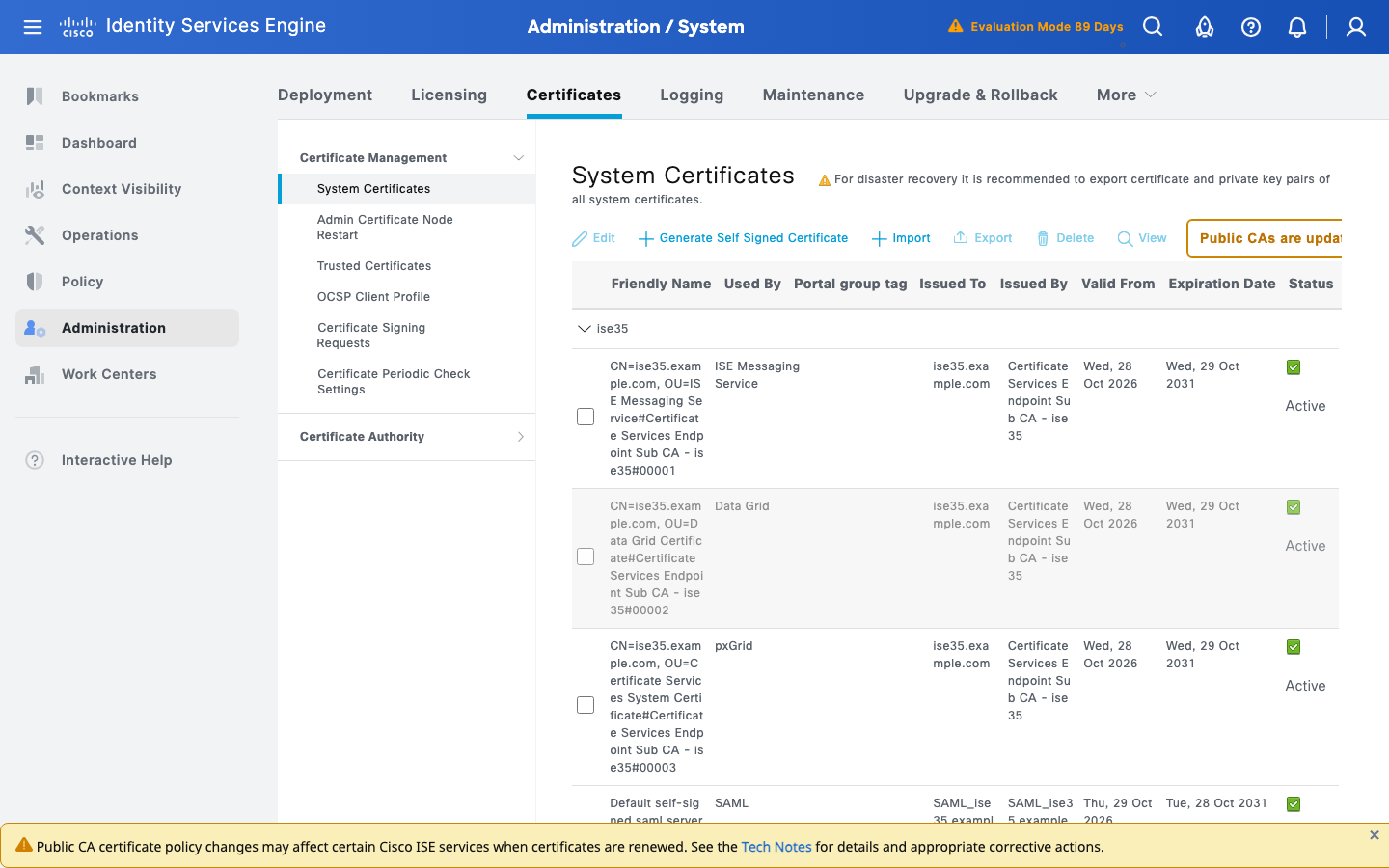Switch to the Deployment tab

click(325, 95)
